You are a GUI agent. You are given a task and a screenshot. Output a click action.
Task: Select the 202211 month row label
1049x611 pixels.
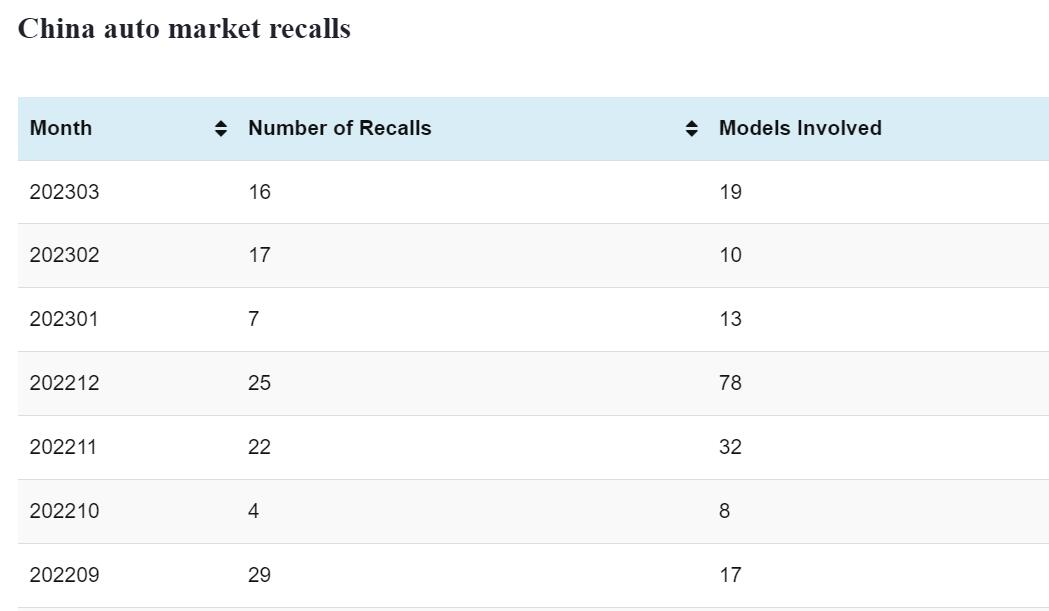[x=64, y=447]
